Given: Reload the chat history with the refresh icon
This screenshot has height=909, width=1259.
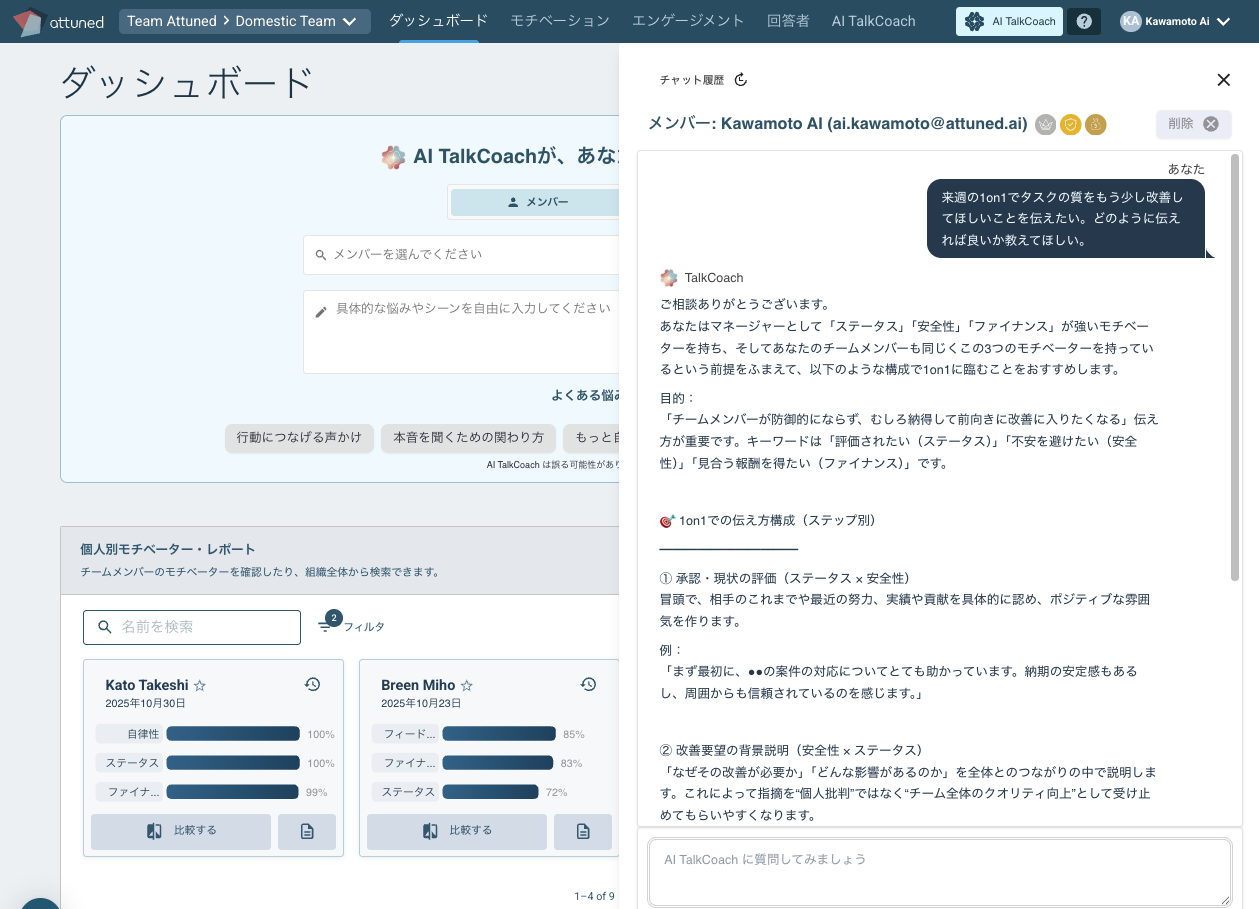Looking at the screenshot, I should (740, 79).
